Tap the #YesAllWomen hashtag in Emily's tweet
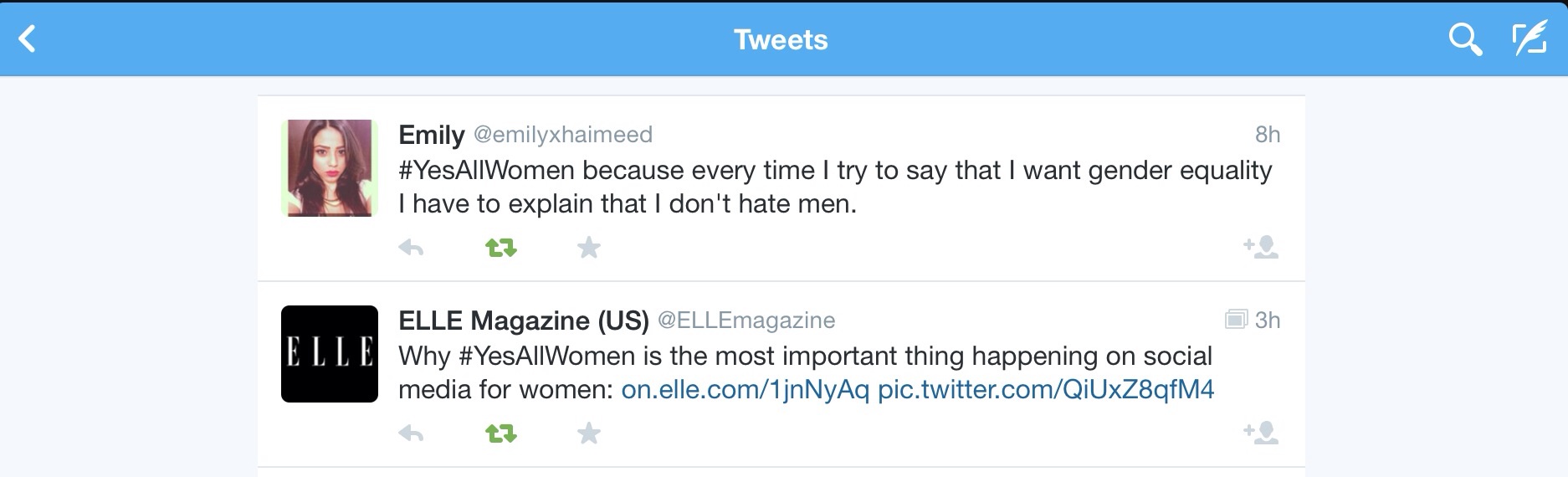Image resolution: width=1568 pixels, height=477 pixels. click(x=486, y=171)
